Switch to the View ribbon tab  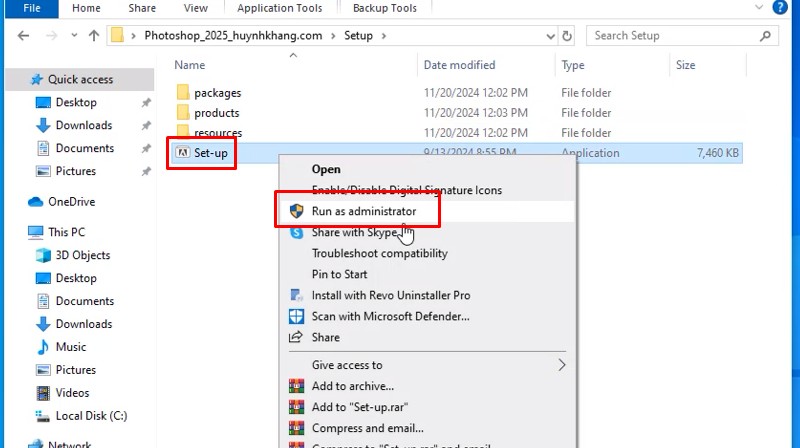[x=196, y=8]
